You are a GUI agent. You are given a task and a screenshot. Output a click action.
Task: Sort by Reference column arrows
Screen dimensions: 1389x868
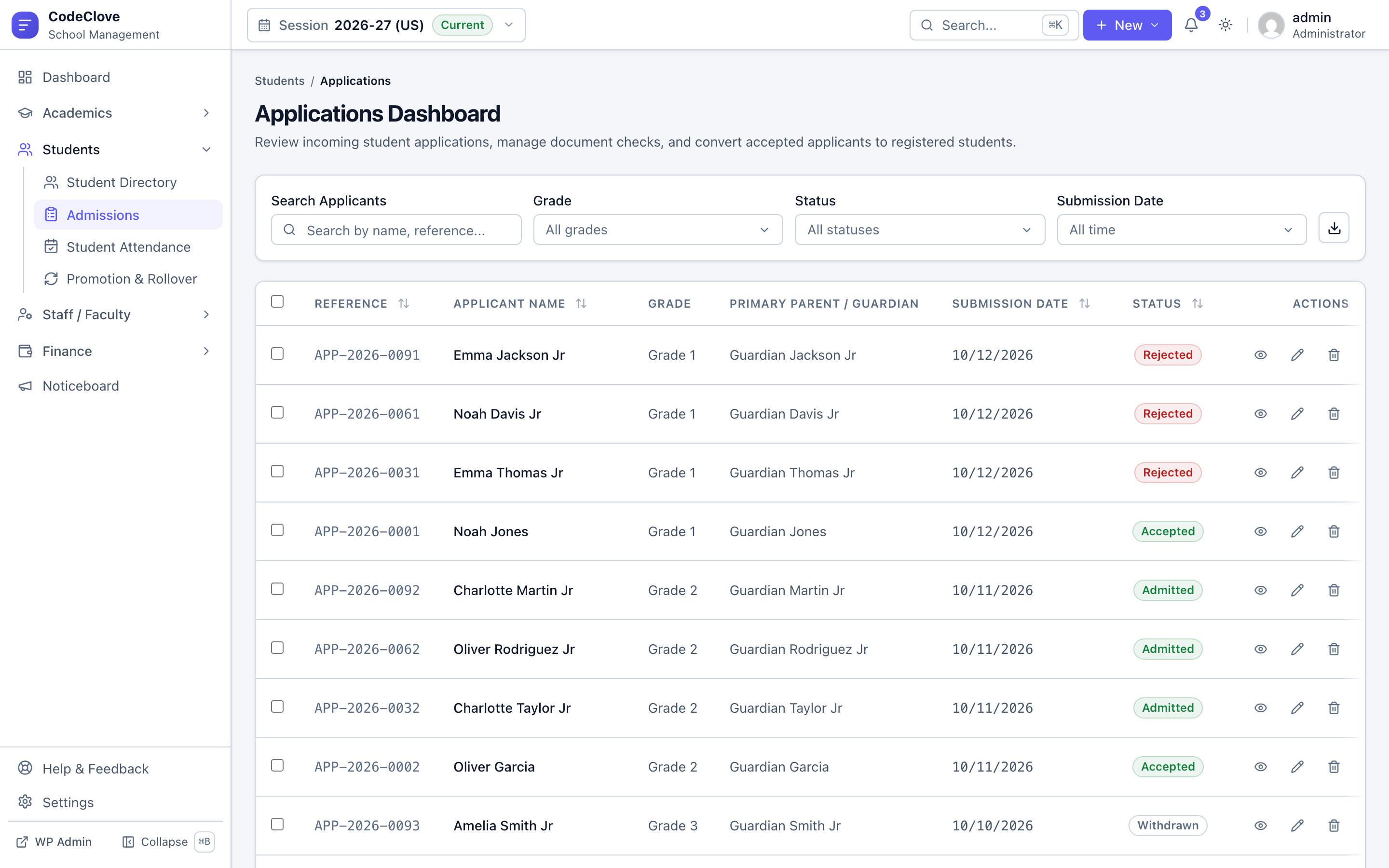click(404, 303)
